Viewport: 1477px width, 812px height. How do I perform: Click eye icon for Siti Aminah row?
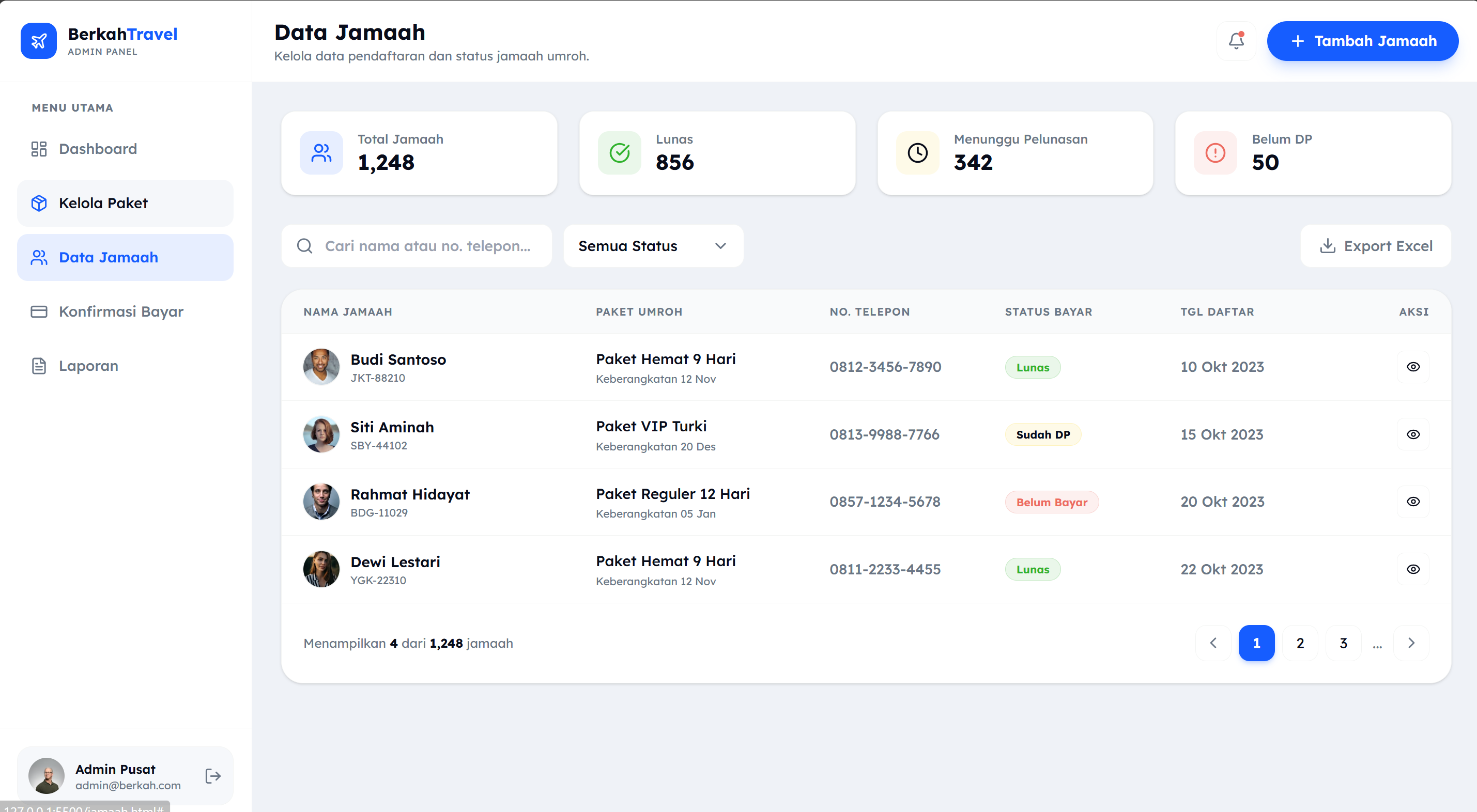coord(1413,434)
